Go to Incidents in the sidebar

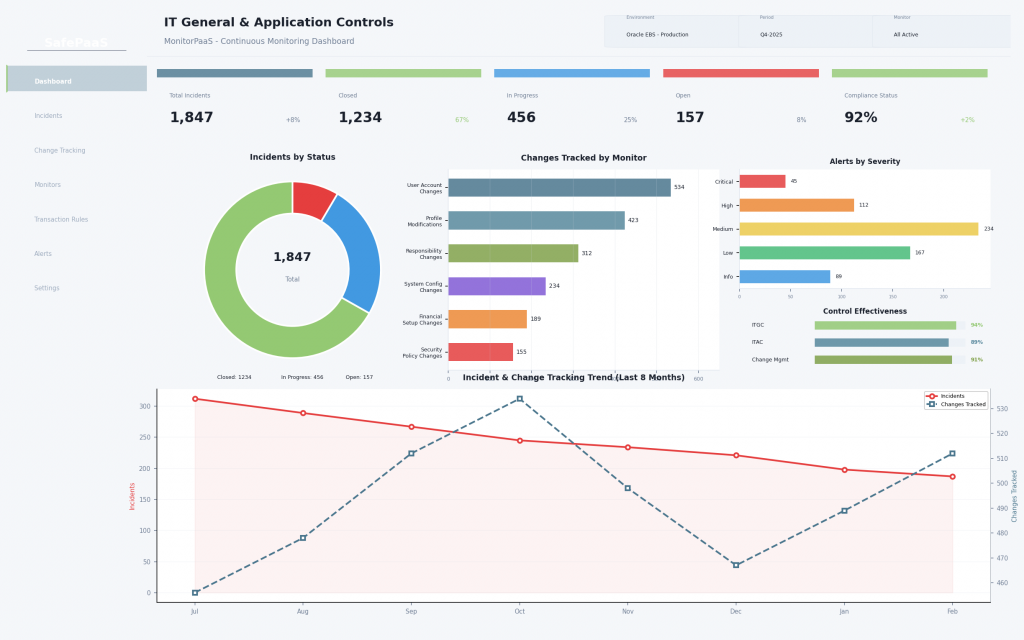point(48,116)
